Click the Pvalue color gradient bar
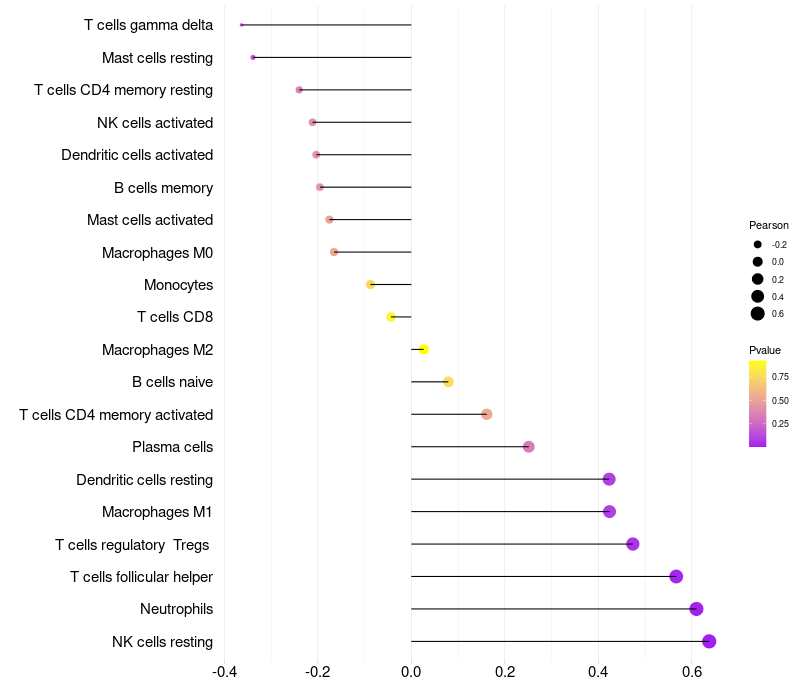The height and width of the screenshot is (700, 800). coord(757,404)
